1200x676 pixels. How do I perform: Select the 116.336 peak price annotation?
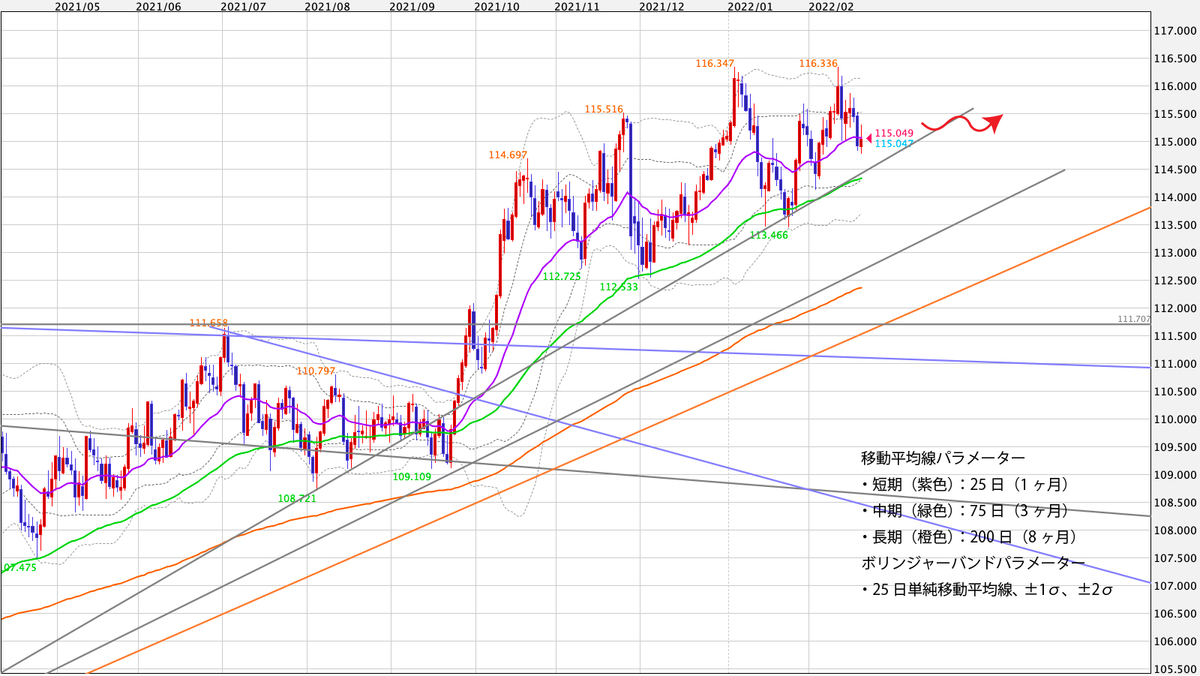click(818, 64)
